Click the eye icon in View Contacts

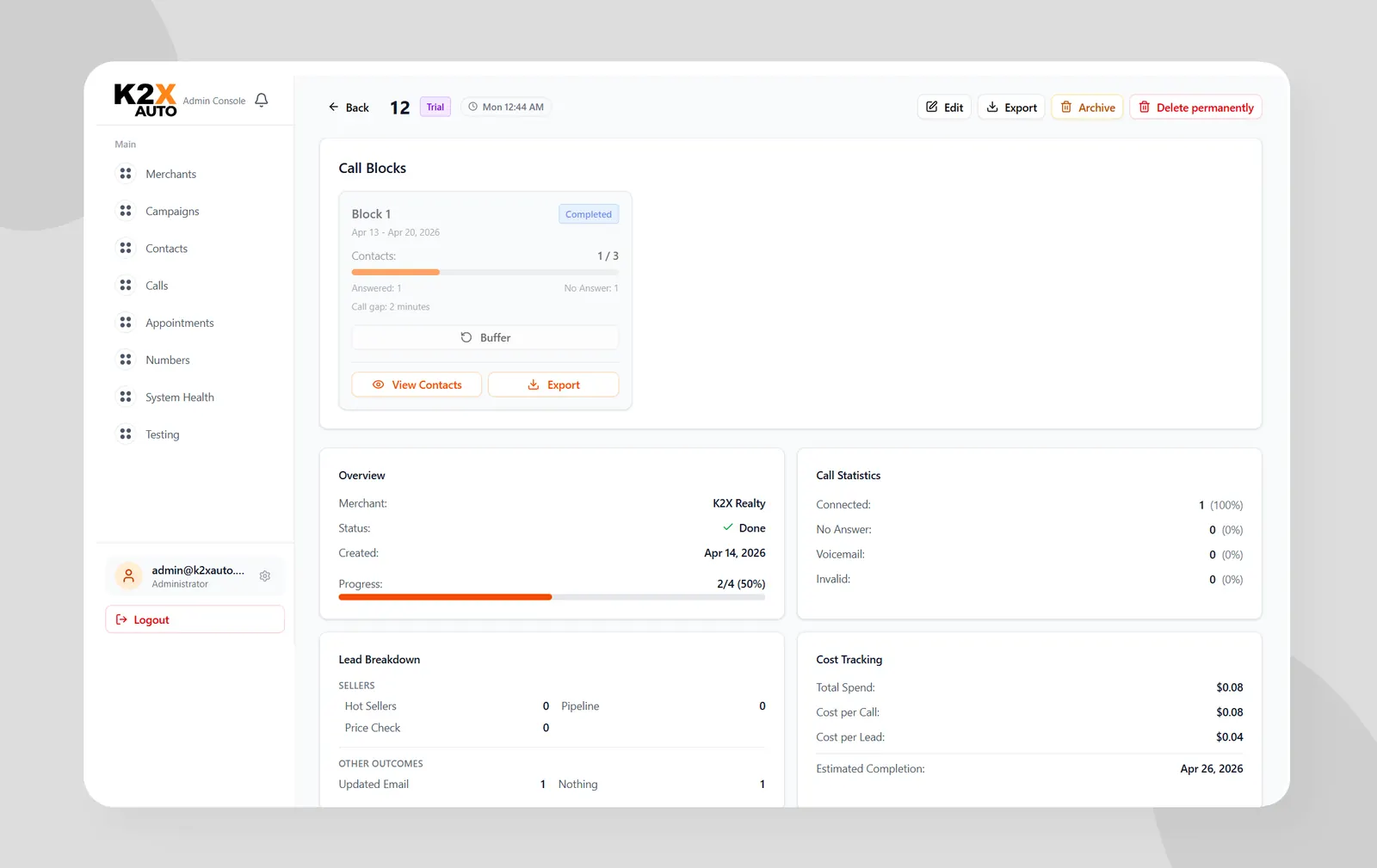[378, 385]
